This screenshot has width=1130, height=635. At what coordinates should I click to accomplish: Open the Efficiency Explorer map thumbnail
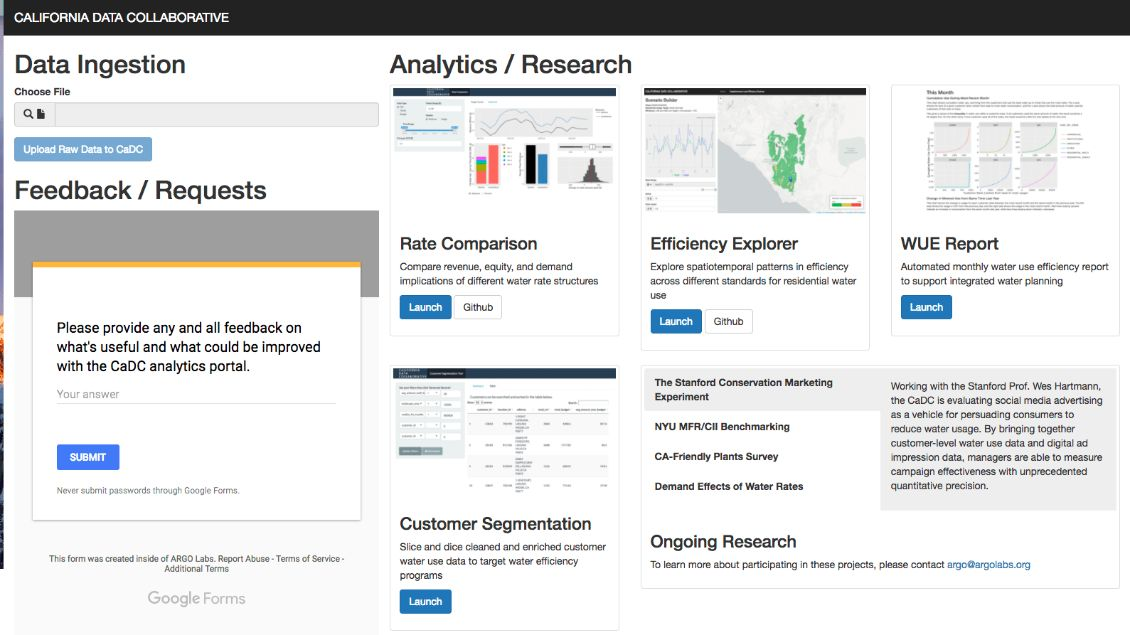[x=755, y=151]
